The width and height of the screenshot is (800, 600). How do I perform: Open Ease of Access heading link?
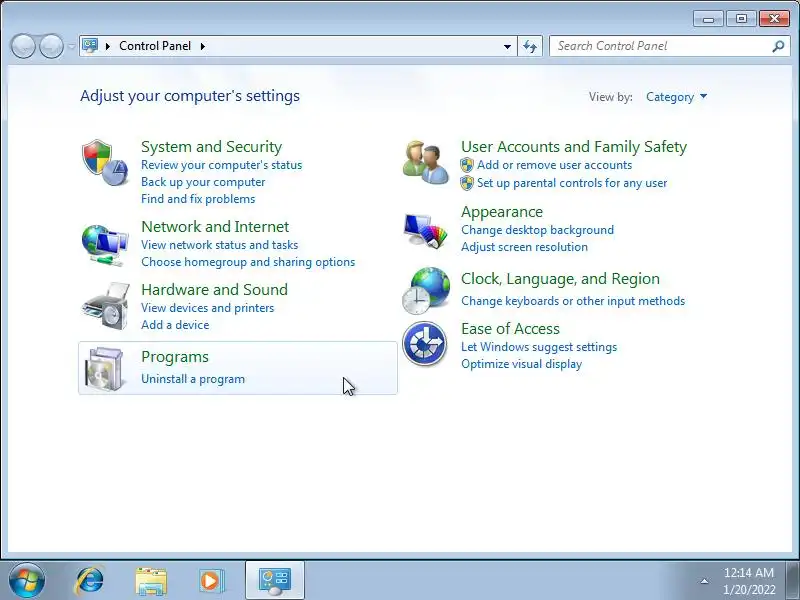(510, 329)
